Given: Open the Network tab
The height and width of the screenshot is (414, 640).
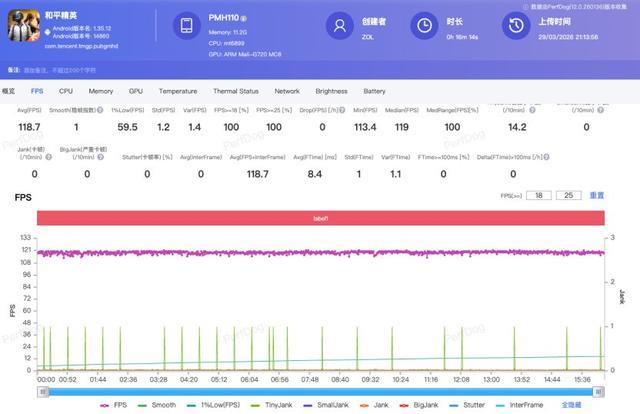Looking at the screenshot, I should (x=286, y=91).
